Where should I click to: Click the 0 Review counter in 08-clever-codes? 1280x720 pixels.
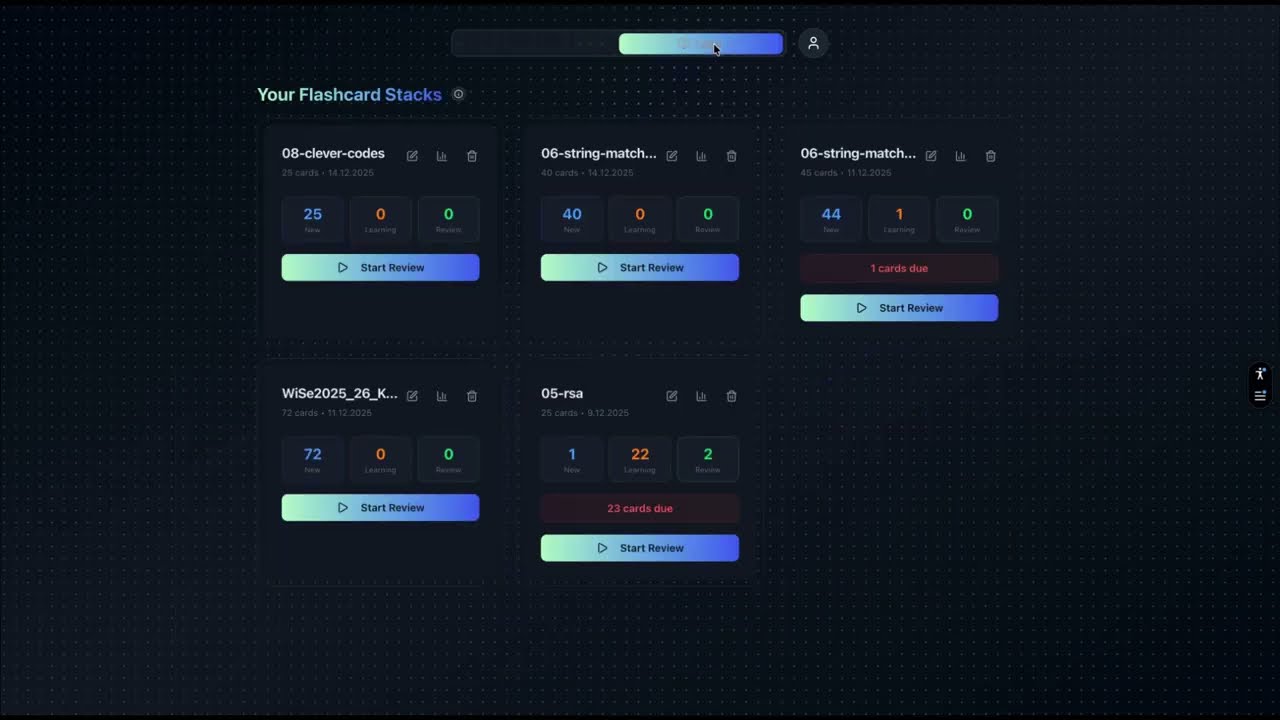pyautogui.click(x=448, y=220)
